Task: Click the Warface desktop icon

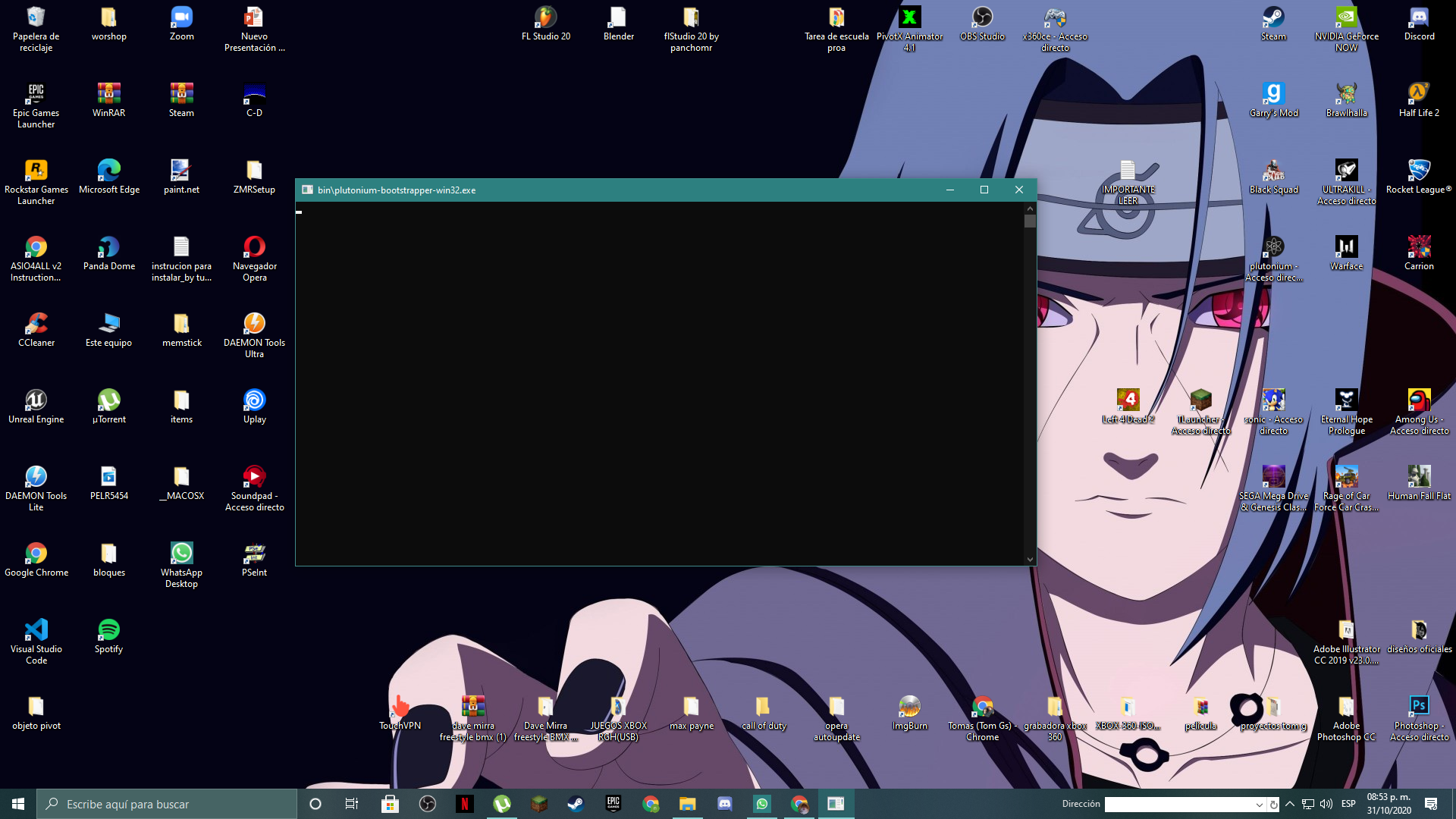Action: [1346, 253]
